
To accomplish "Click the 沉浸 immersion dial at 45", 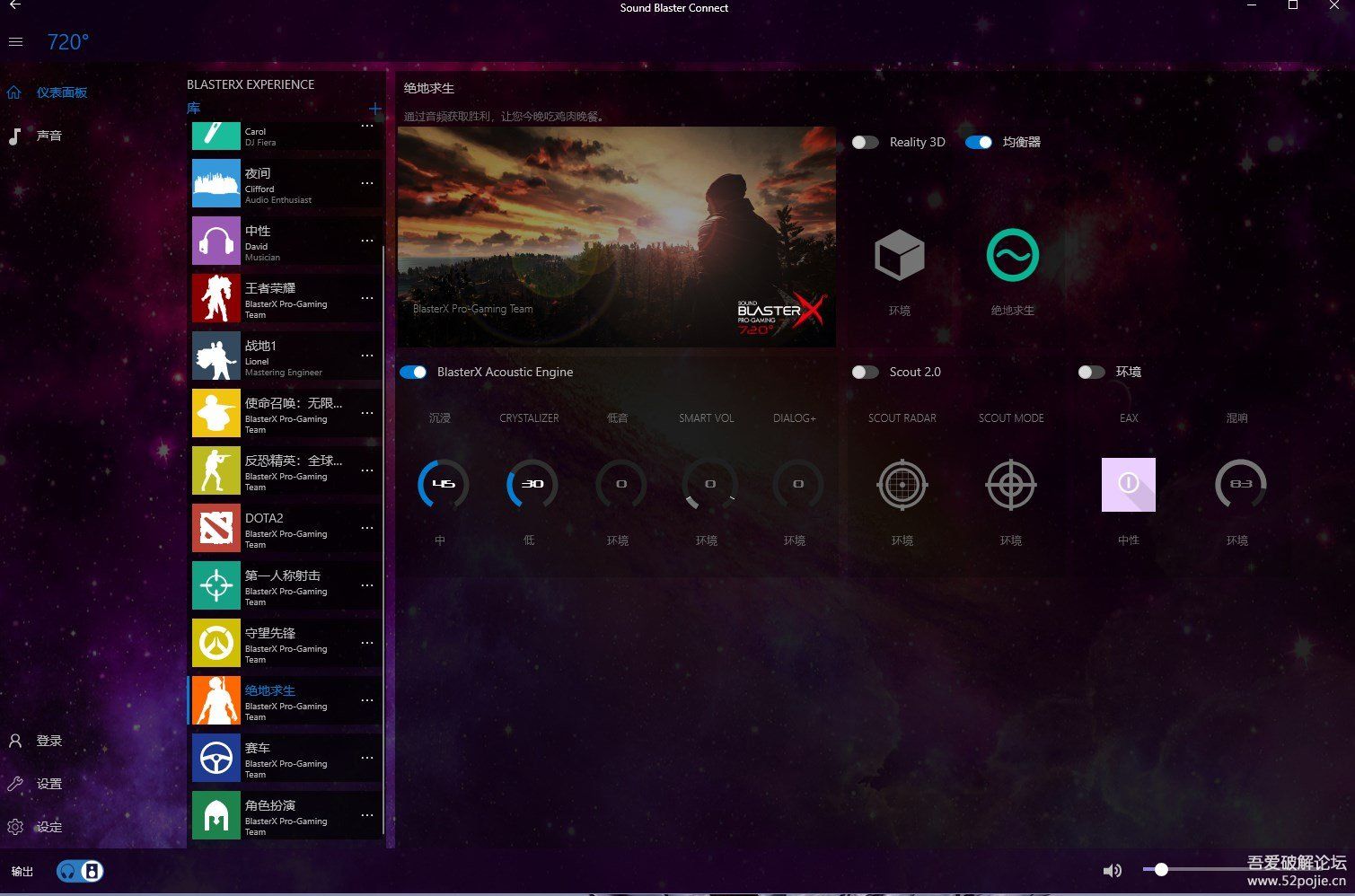I will point(444,484).
